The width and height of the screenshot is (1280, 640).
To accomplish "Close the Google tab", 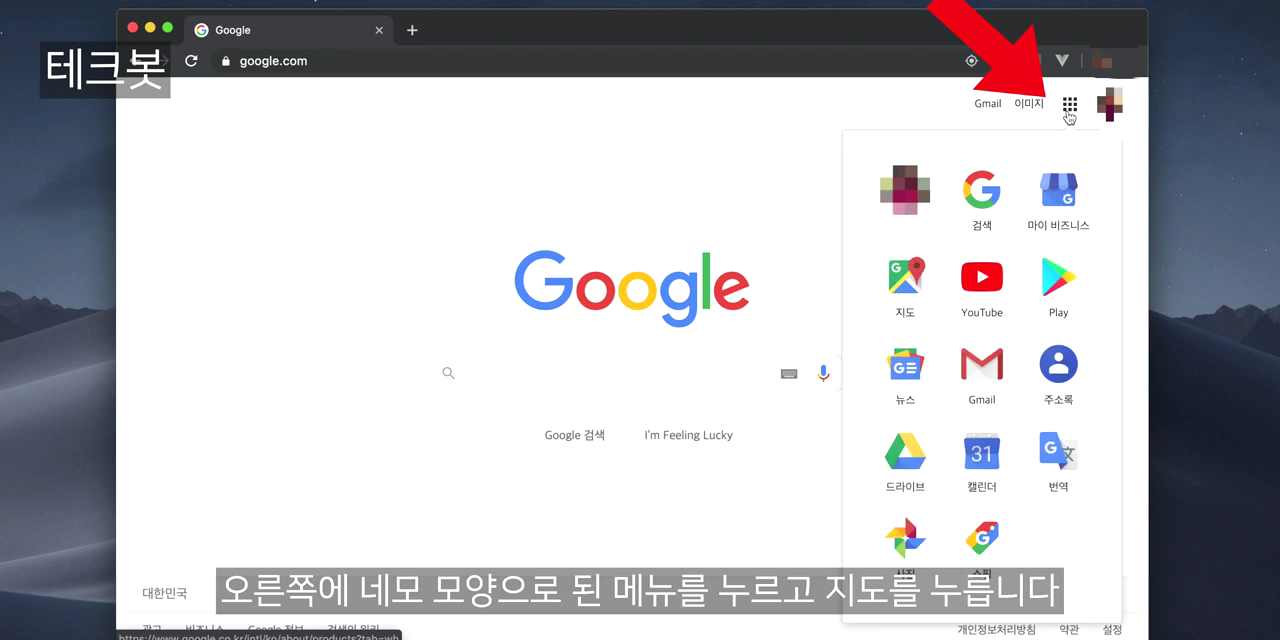I will point(379,30).
